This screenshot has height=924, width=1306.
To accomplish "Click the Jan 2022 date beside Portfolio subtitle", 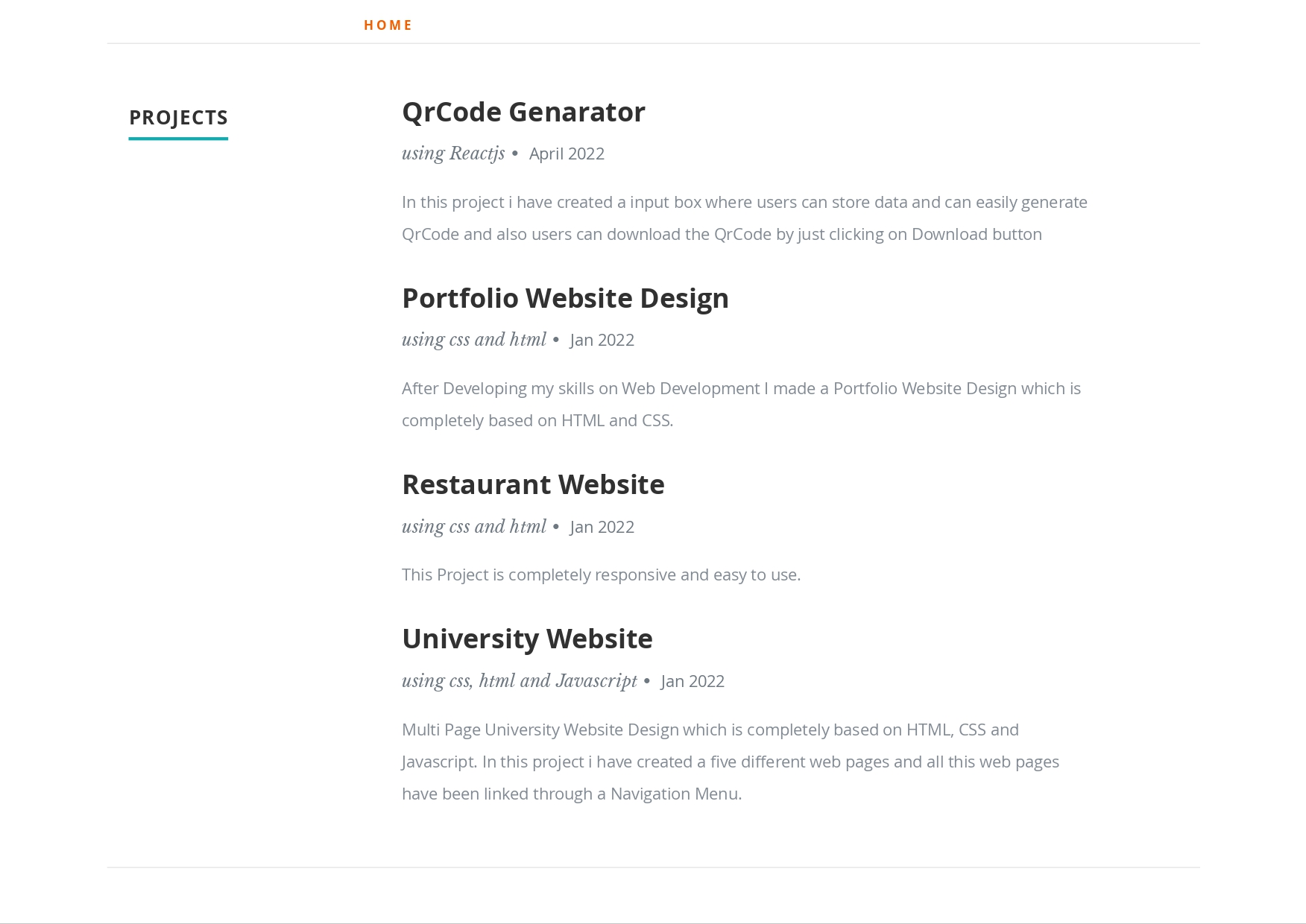I will 602,340.
